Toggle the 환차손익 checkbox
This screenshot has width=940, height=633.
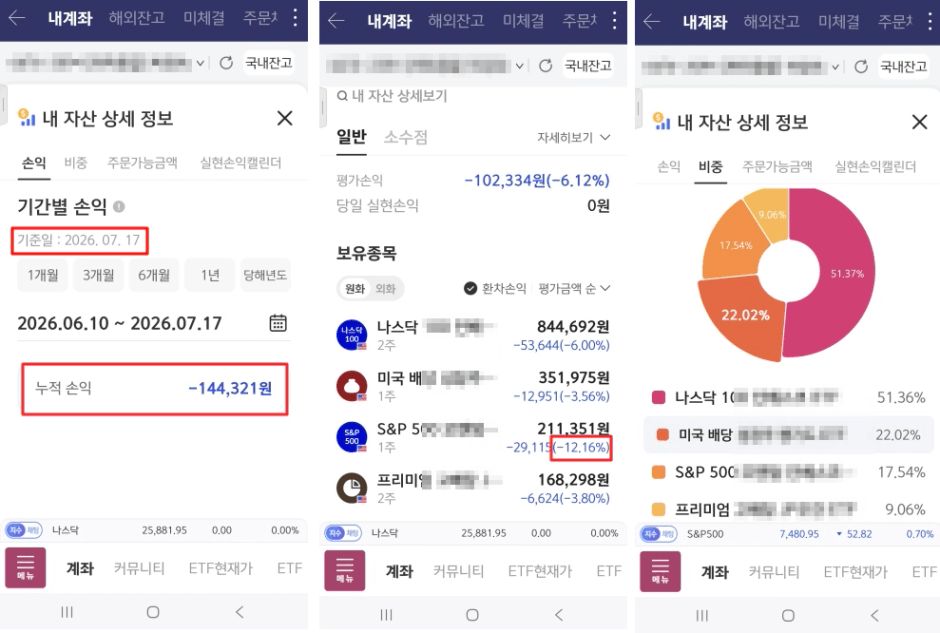tap(471, 288)
